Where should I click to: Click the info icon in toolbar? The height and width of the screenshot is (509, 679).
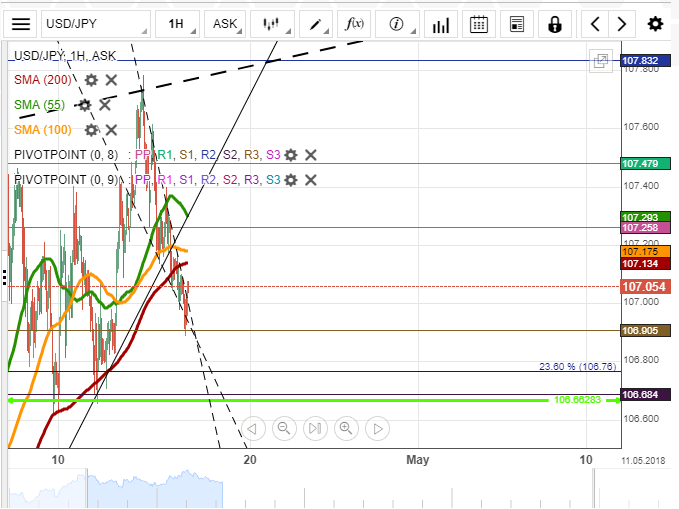tap(396, 24)
